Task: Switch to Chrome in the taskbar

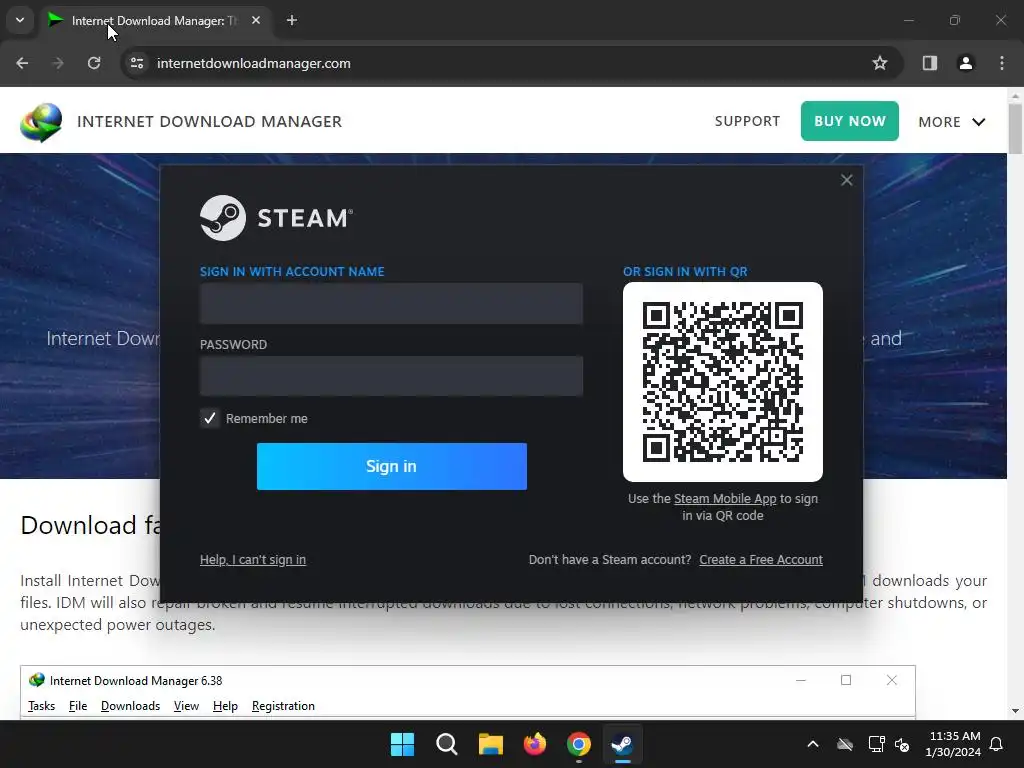Action: point(579,744)
